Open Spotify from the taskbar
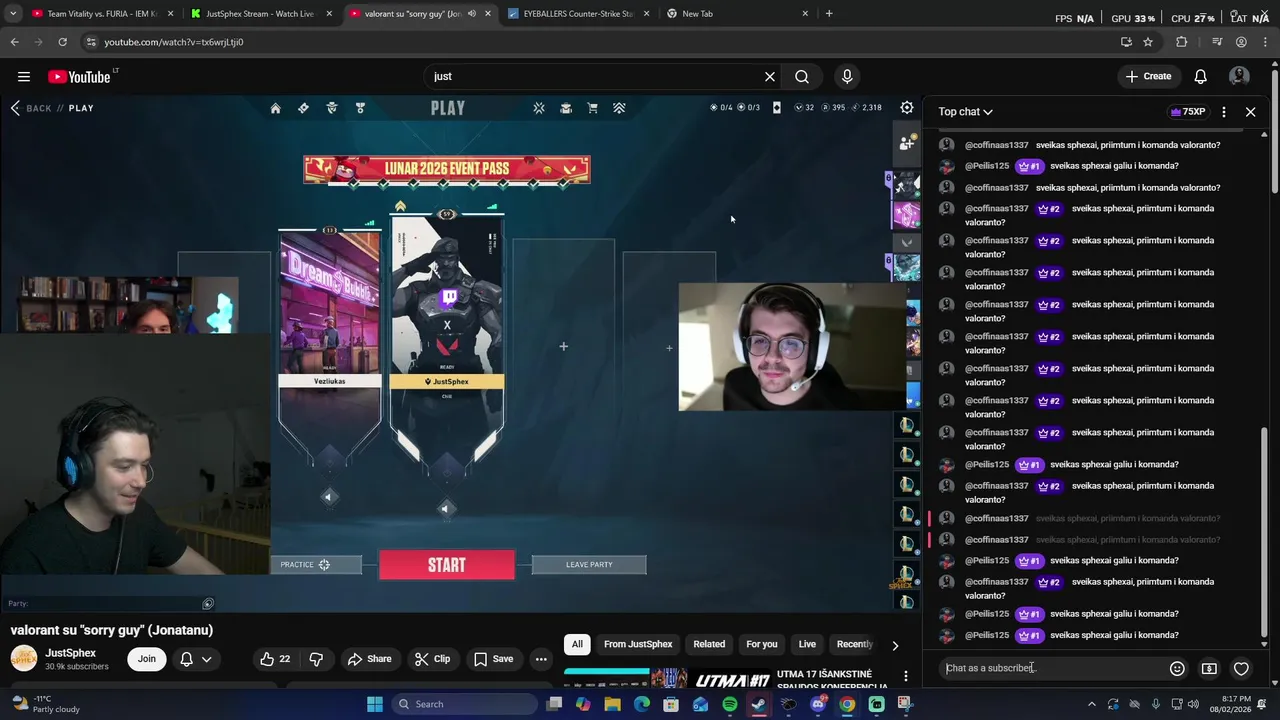Viewport: 1280px width, 720px height. (730, 704)
